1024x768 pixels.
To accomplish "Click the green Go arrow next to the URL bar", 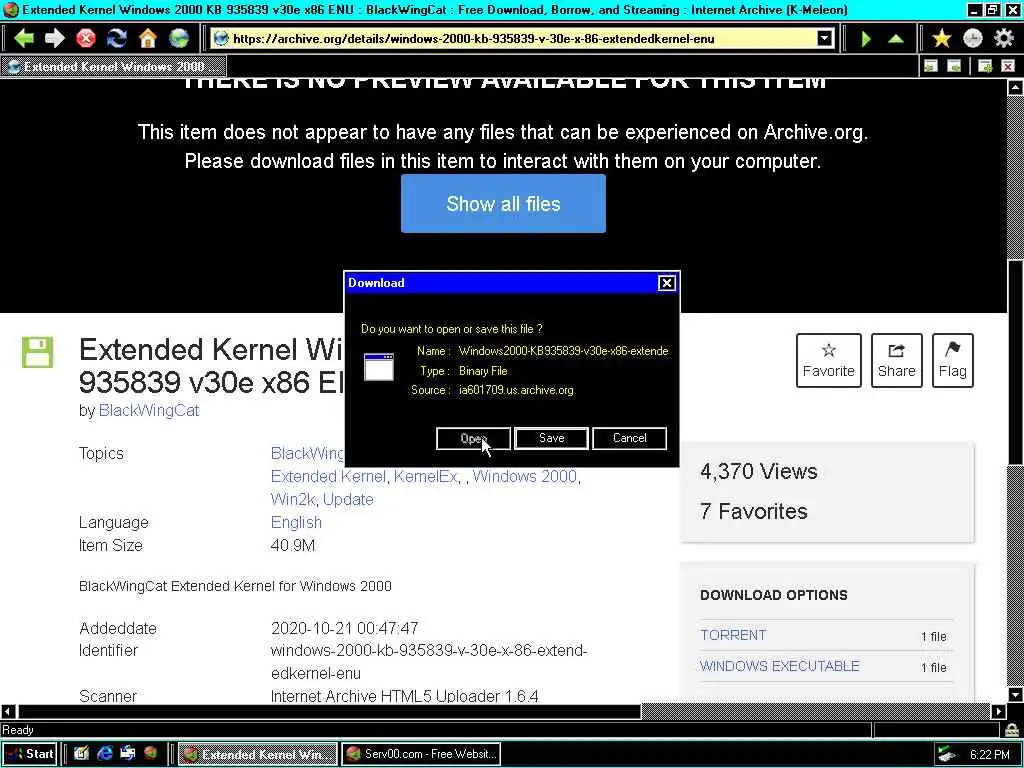I will pyautogui.click(x=866, y=39).
